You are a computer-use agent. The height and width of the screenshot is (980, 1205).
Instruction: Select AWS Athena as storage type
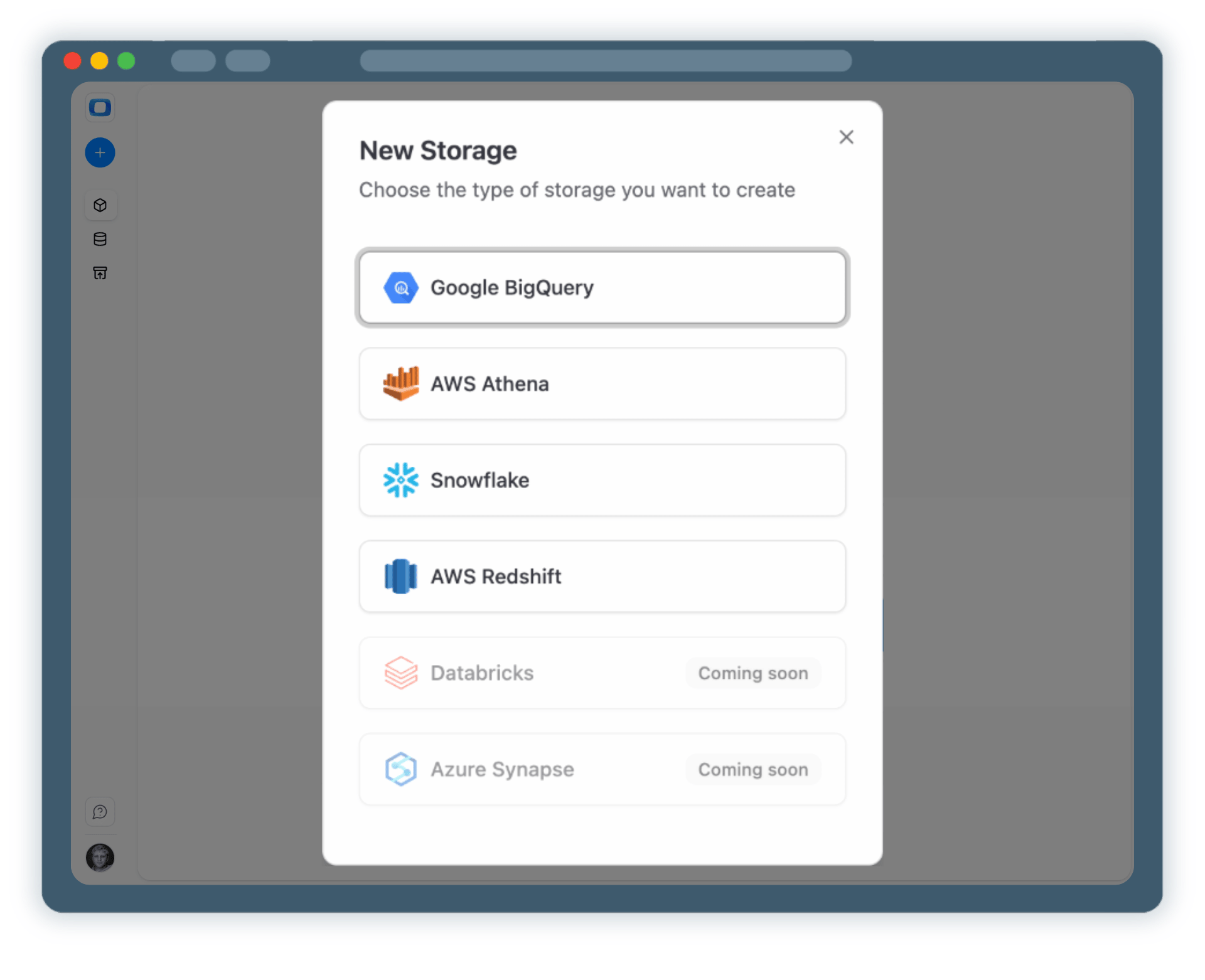(602, 383)
